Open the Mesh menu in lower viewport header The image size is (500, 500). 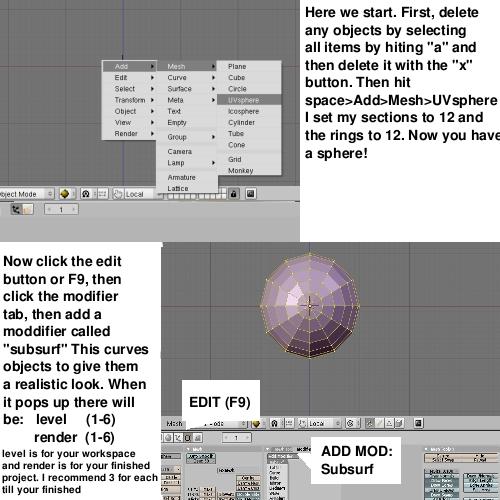174,424
